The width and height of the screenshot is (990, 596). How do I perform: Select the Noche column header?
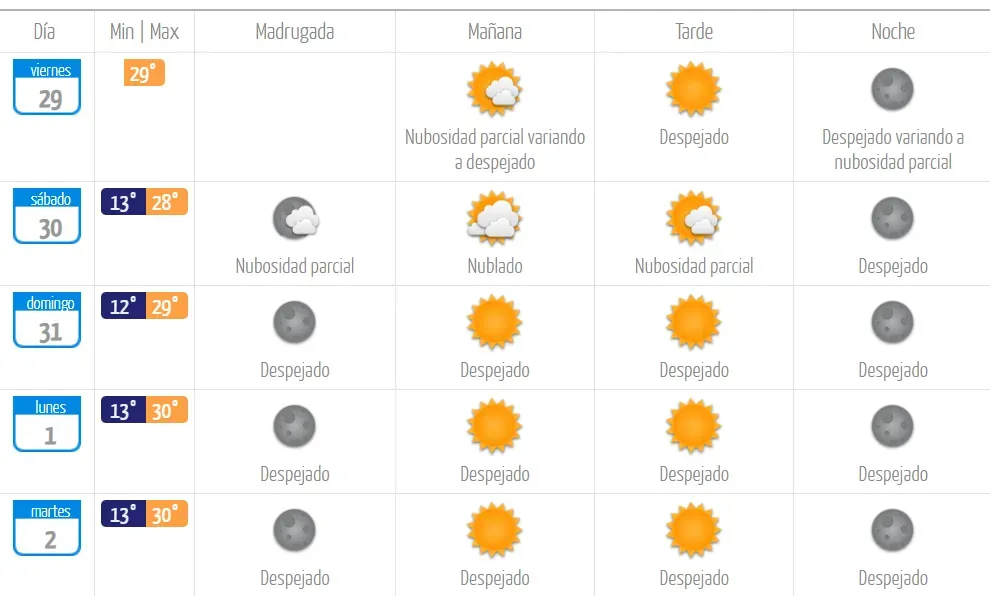892,32
